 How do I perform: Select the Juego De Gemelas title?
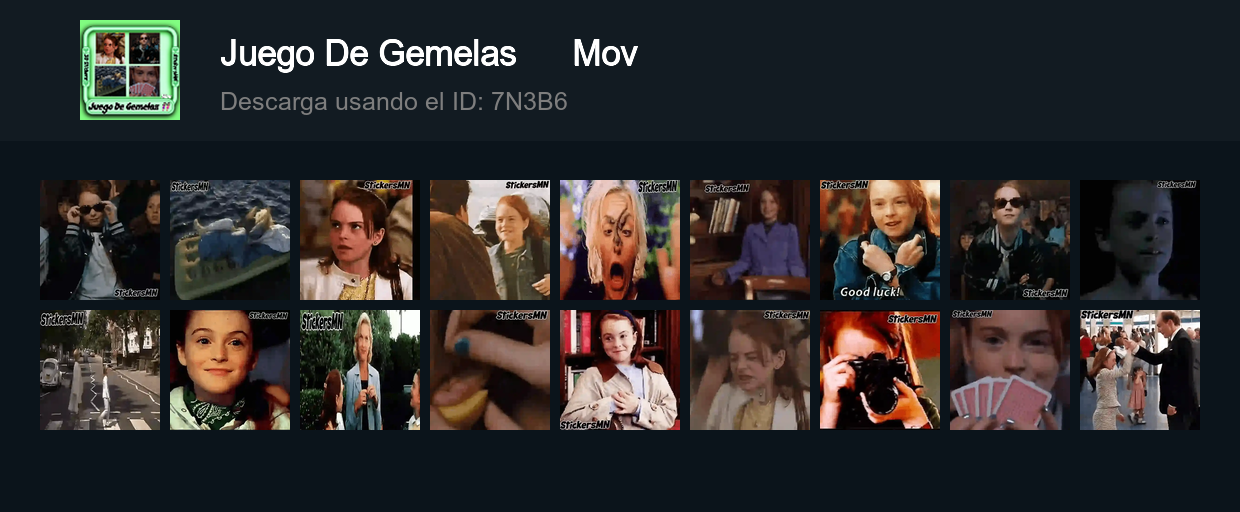[x=368, y=54]
